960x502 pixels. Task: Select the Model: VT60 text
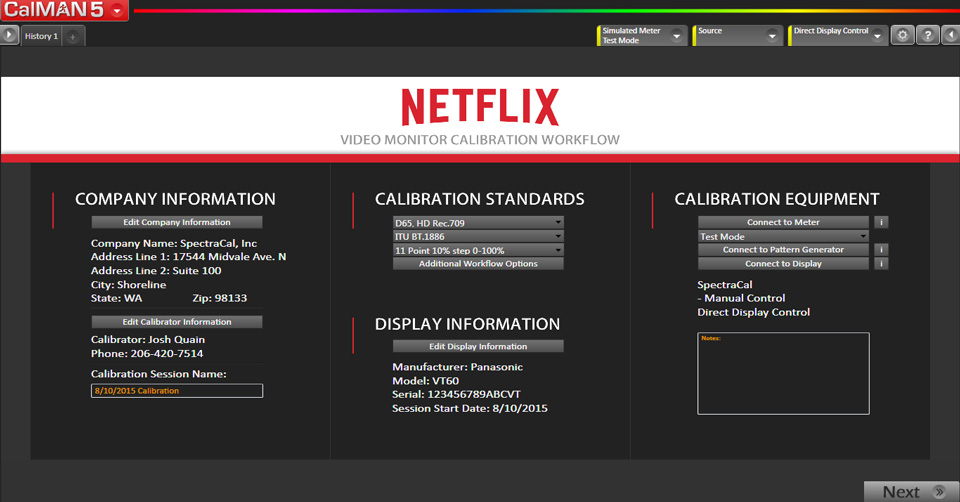426,381
